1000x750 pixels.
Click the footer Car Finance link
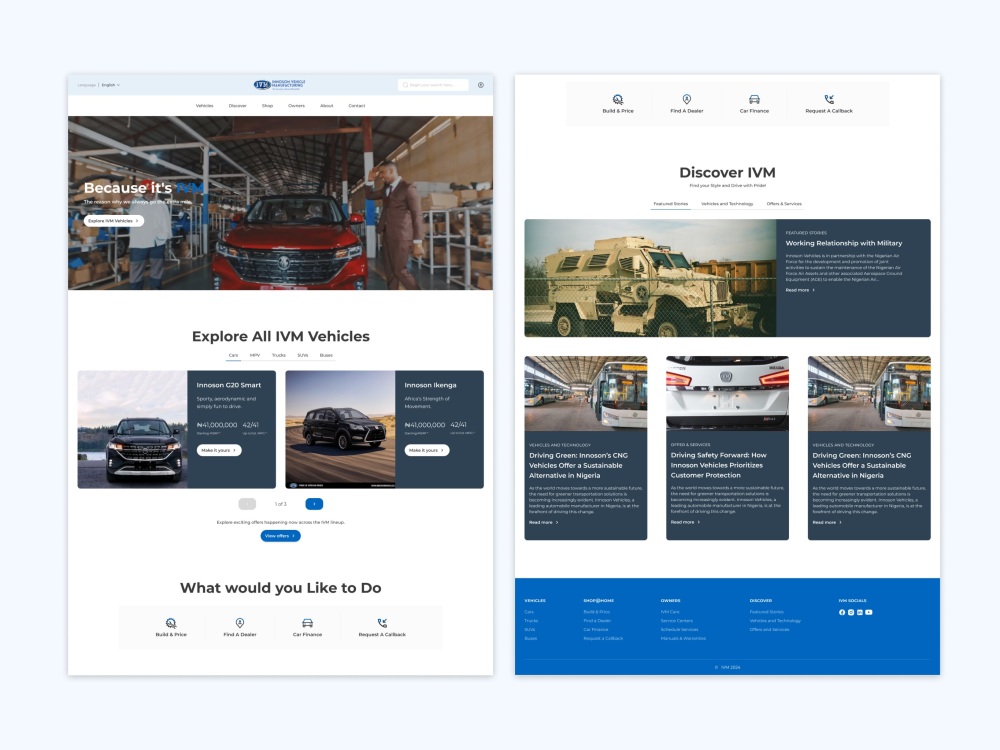596,630
